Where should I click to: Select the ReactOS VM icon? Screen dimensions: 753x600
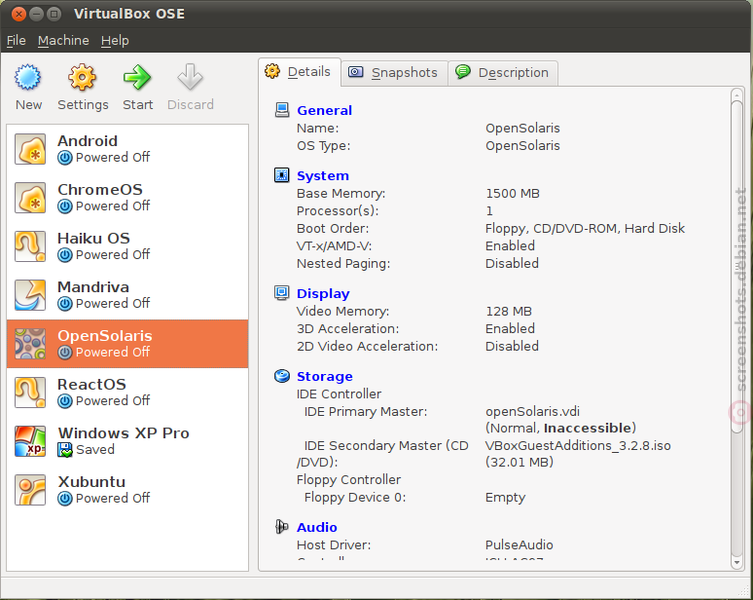click(x=30, y=392)
